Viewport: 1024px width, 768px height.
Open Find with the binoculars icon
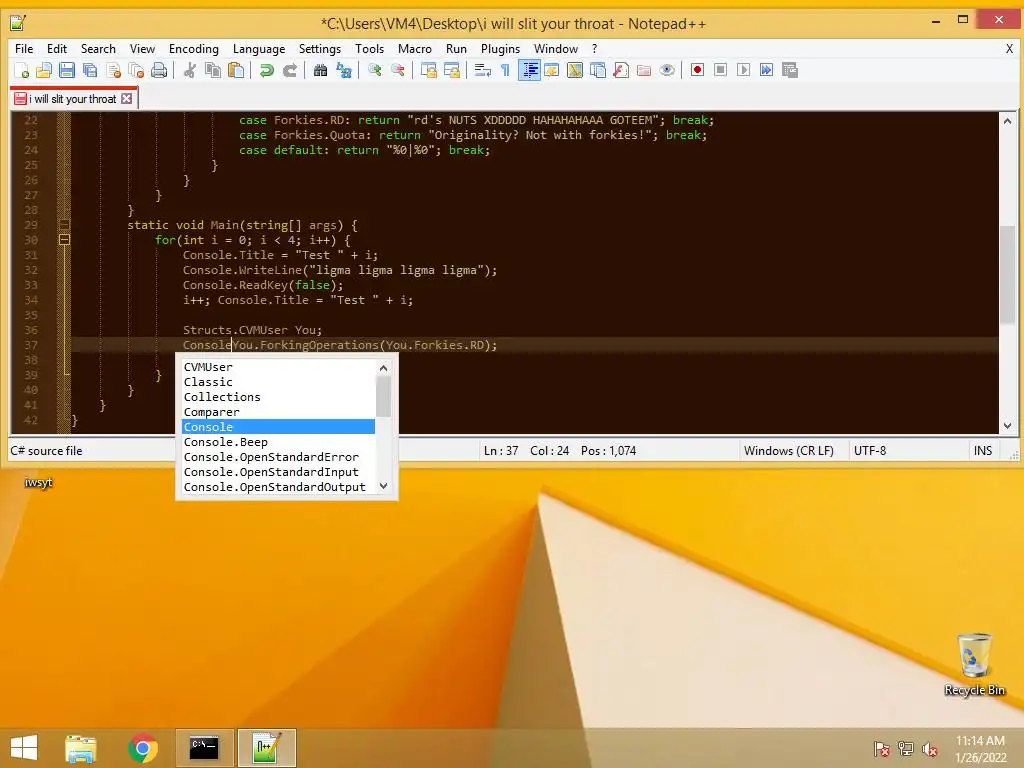320,70
